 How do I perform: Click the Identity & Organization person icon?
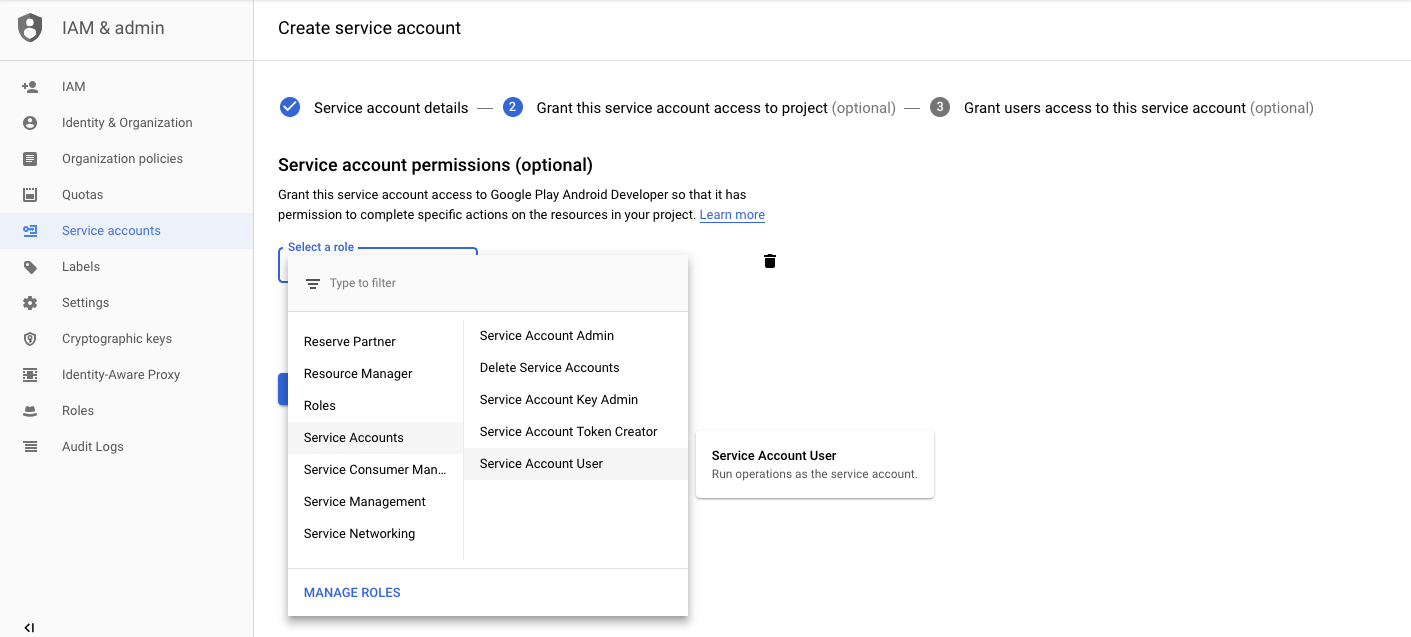(x=30, y=123)
